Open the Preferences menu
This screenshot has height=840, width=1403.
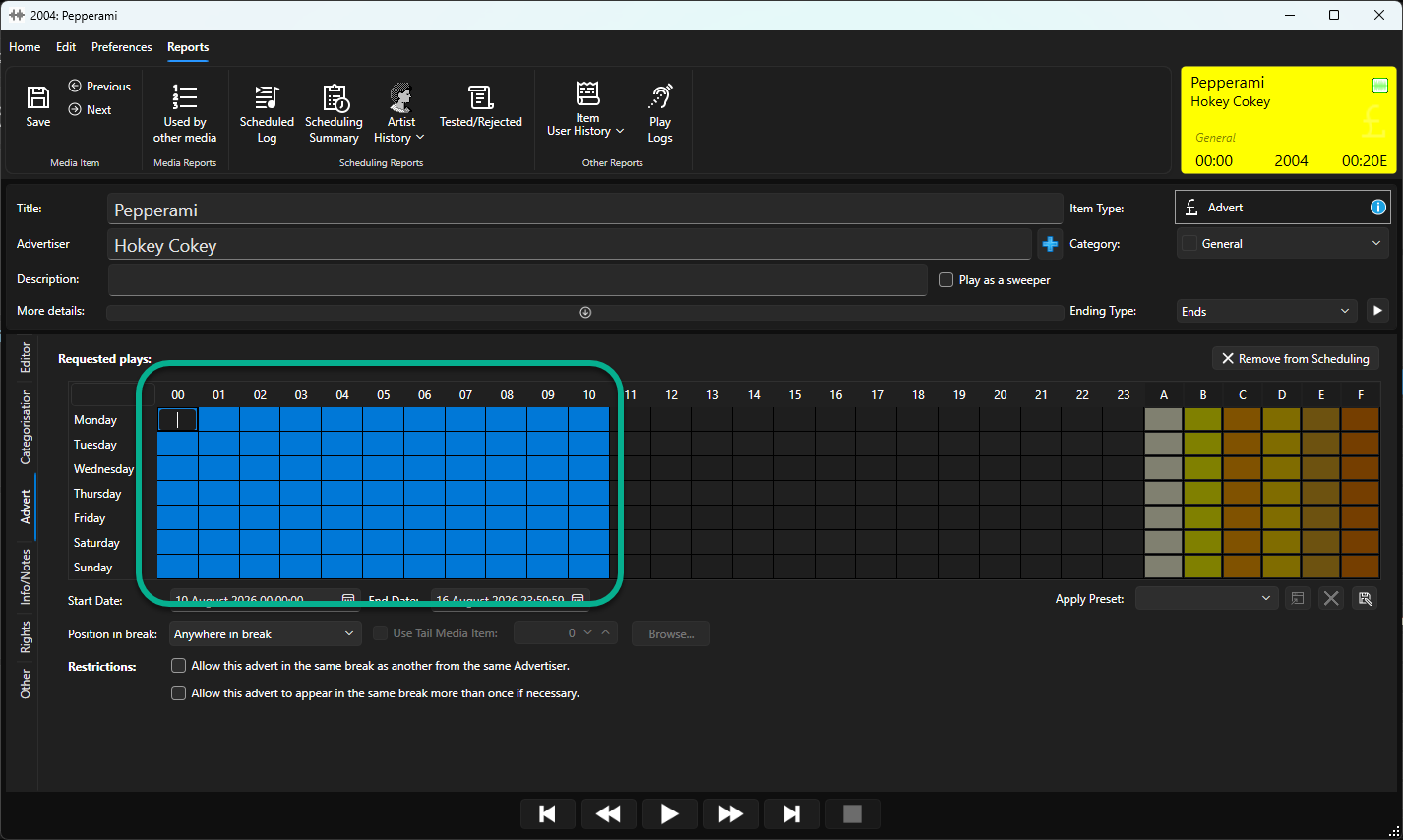(x=122, y=47)
